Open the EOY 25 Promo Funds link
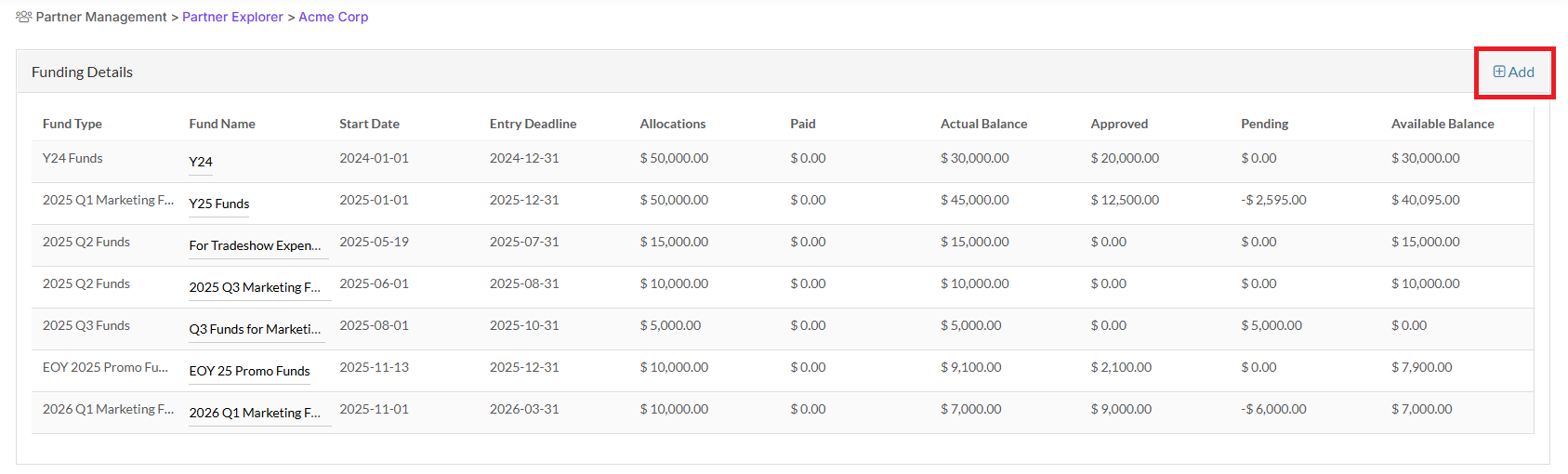Viewport: 1568px width, 474px height. [x=250, y=371]
